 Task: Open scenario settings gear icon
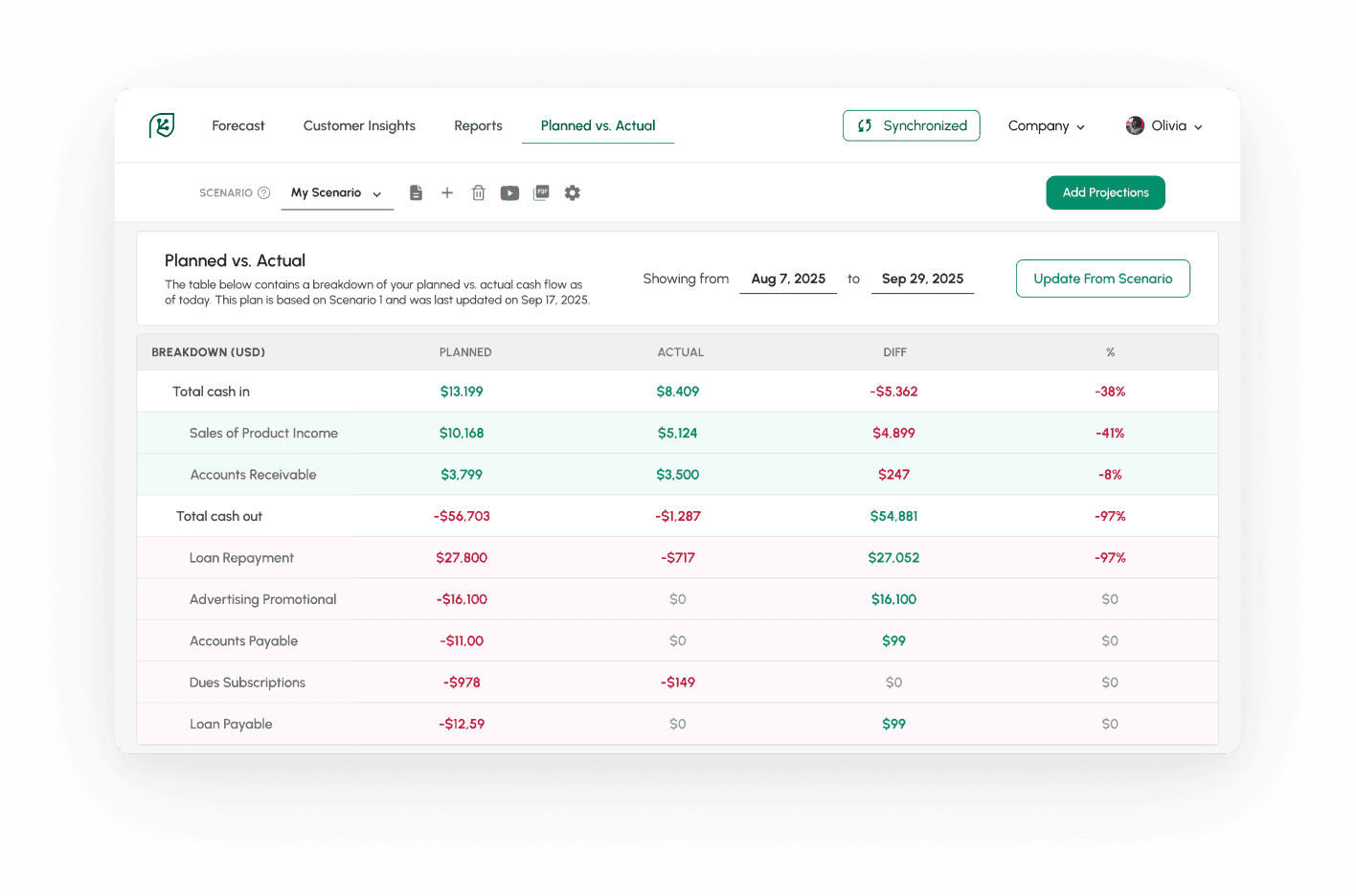[573, 192]
